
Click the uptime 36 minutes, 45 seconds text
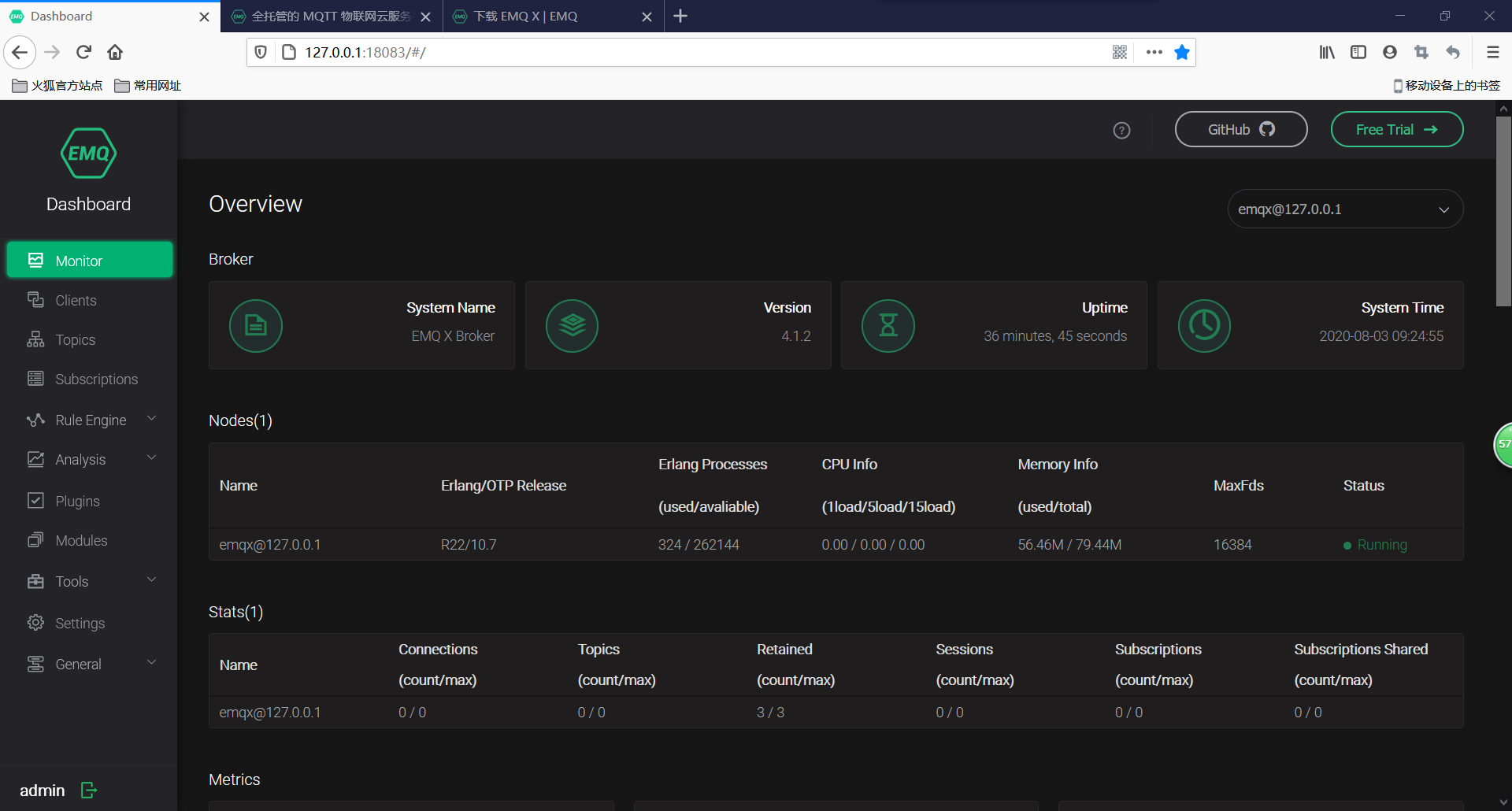coord(1055,336)
